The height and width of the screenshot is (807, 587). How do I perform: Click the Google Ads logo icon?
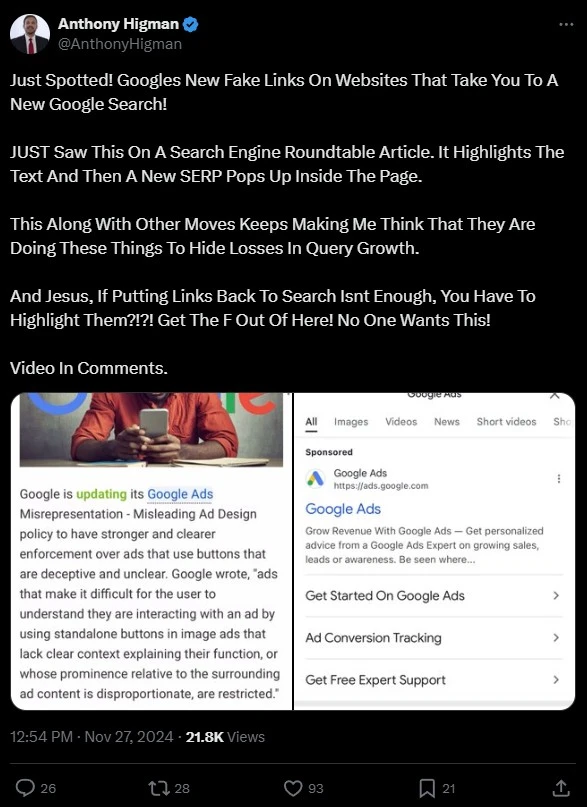315,479
